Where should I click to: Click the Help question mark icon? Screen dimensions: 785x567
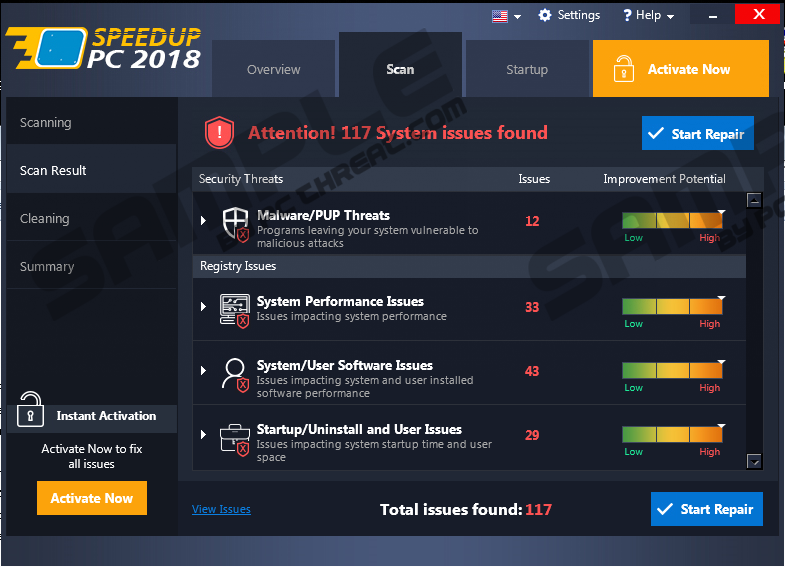tap(627, 16)
